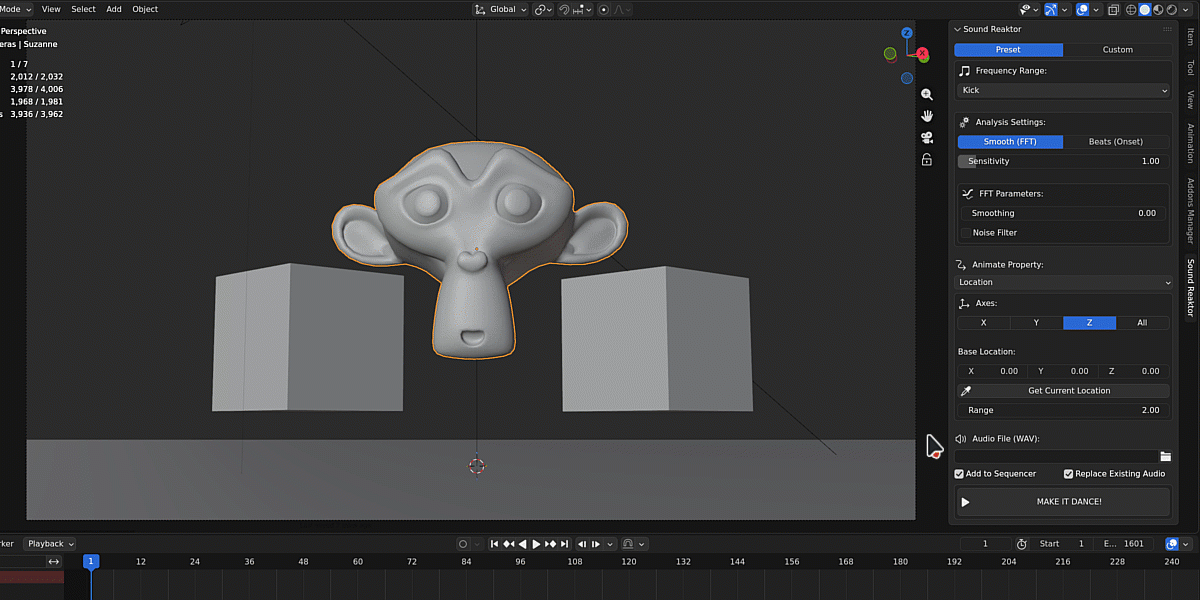This screenshot has width=1200, height=600.
Task: Uncheck Replace Existing Audio checkbox
Action: click(1068, 474)
